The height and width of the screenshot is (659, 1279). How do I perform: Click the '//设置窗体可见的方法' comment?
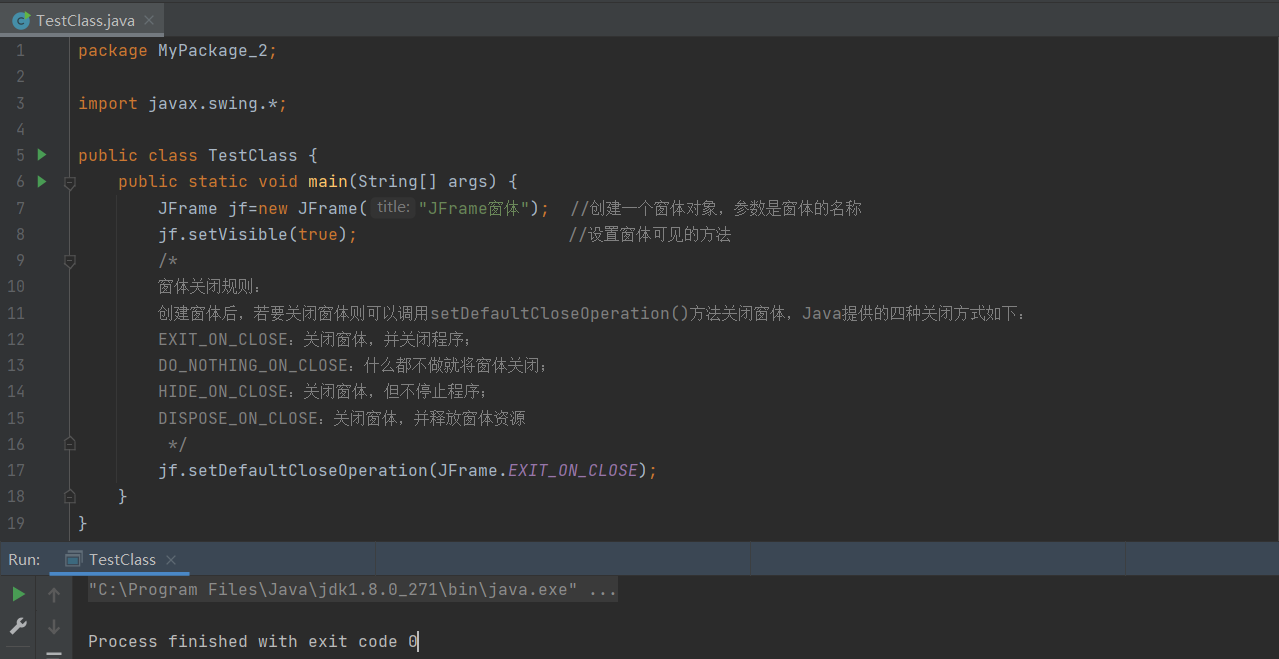click(x=650, y=234)
